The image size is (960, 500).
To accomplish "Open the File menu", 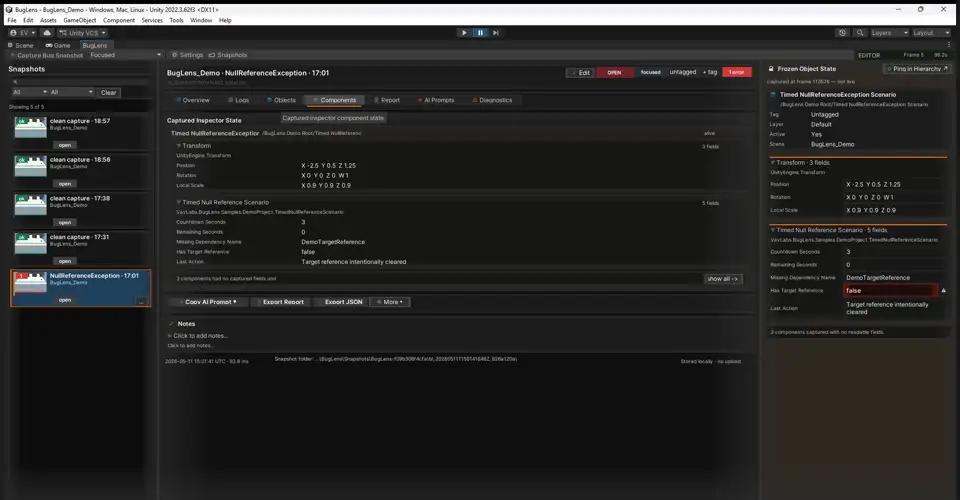I will (12, 20).
